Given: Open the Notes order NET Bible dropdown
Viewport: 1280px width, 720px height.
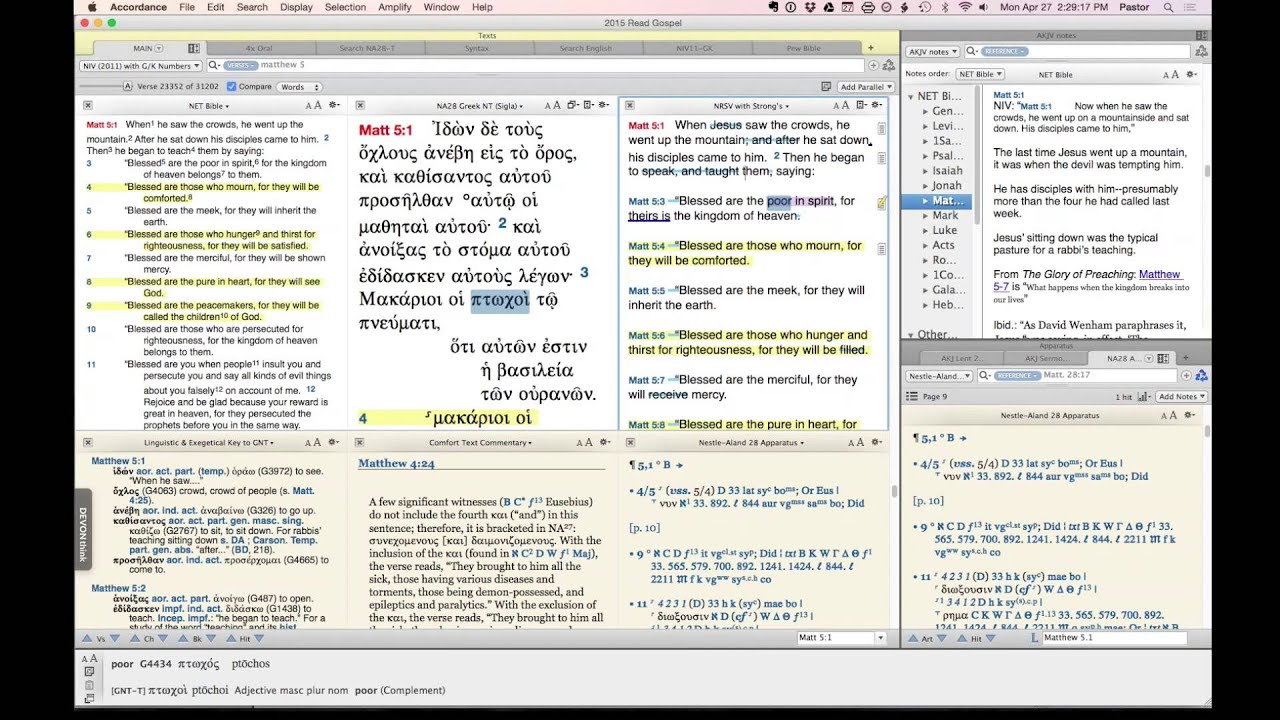Looking at the screenshot, I should 979,74.
